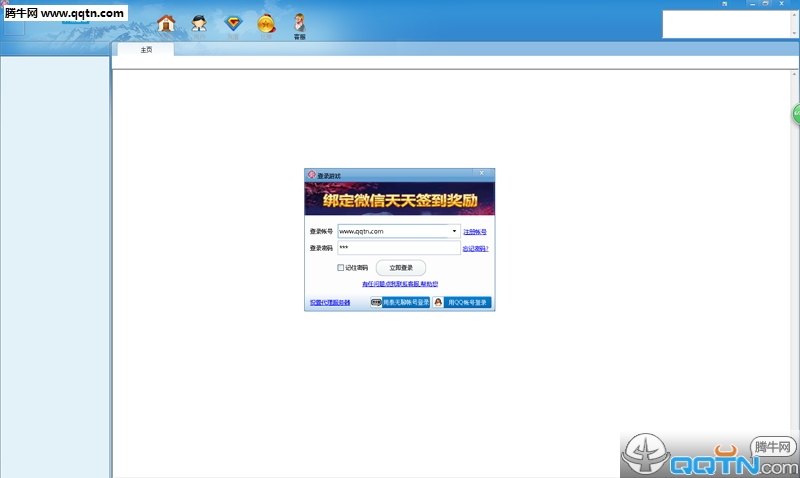Switch to the 主页 home tab
The height and width of the screenshot is (478, 800).
click(146, 49)
